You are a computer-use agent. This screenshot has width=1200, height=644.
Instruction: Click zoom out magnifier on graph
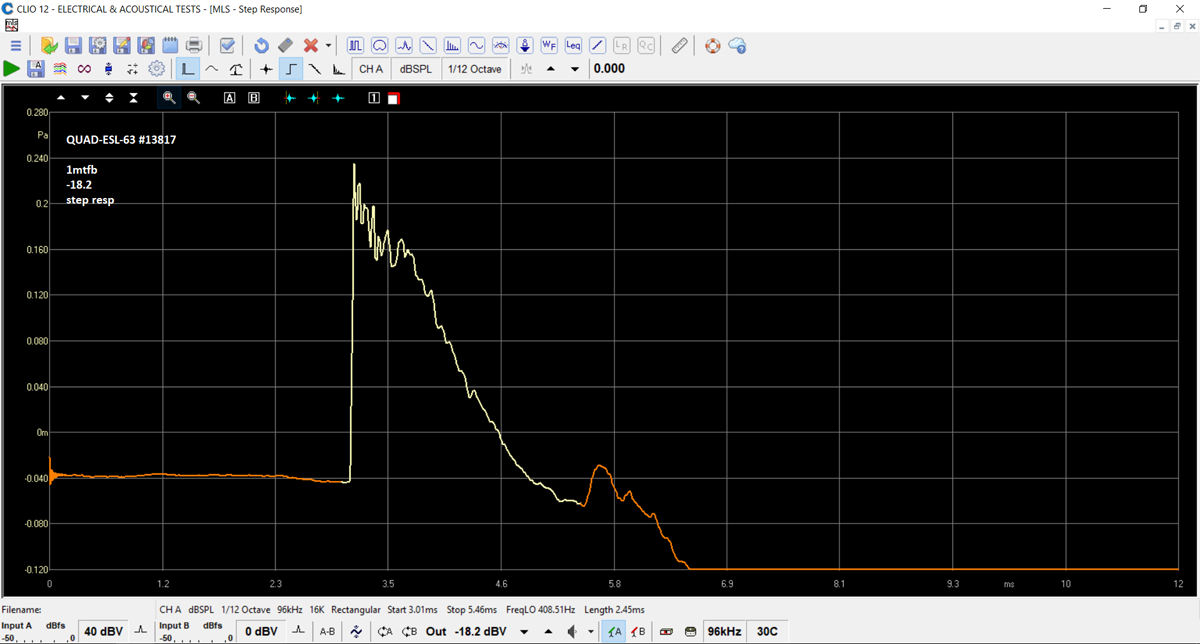coord(193,98)
